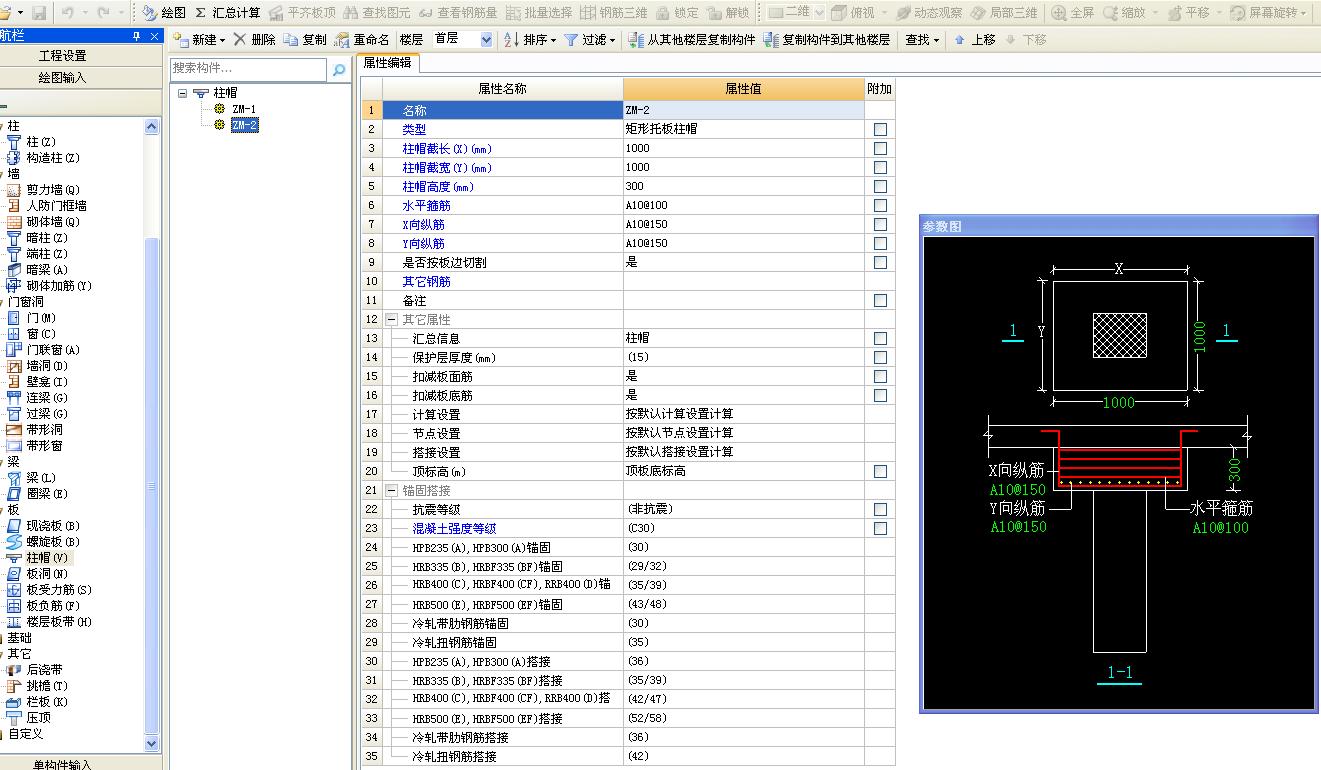
Task: Tick 附加 checkbox for 保护层厚度 row
Action: (x=880, y=357)
